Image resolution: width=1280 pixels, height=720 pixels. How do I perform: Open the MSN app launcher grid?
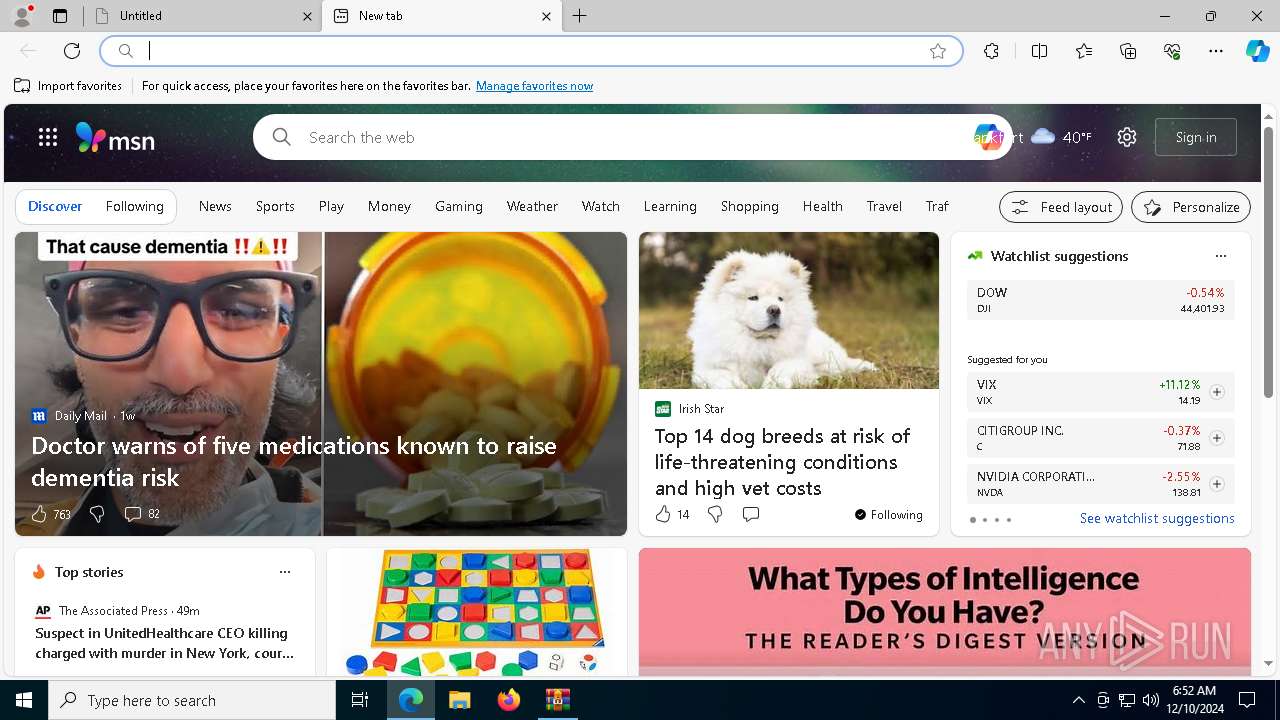click(48, 137)
